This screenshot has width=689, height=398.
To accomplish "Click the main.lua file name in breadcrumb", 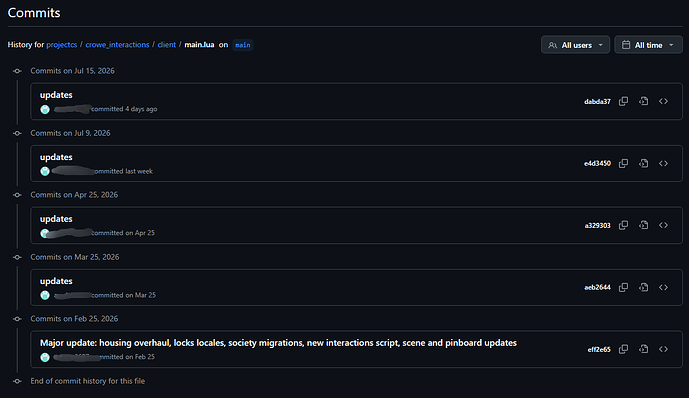I will (x=199, y=45).
